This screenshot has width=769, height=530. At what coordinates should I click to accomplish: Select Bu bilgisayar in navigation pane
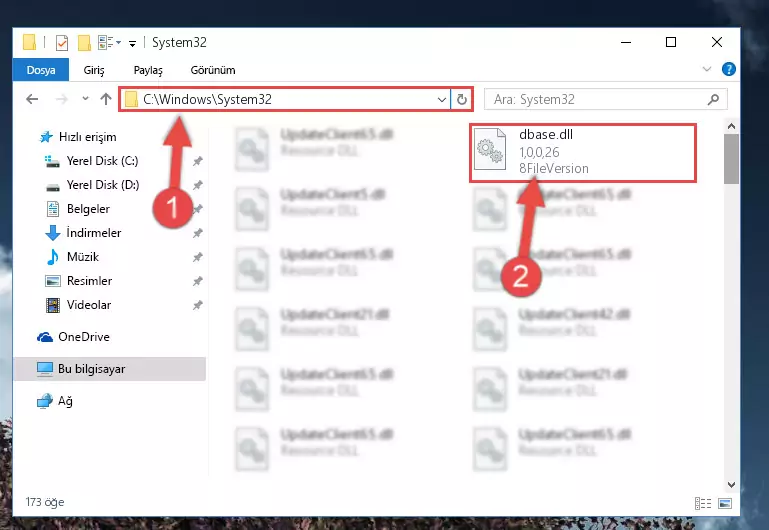coord(109,369)
